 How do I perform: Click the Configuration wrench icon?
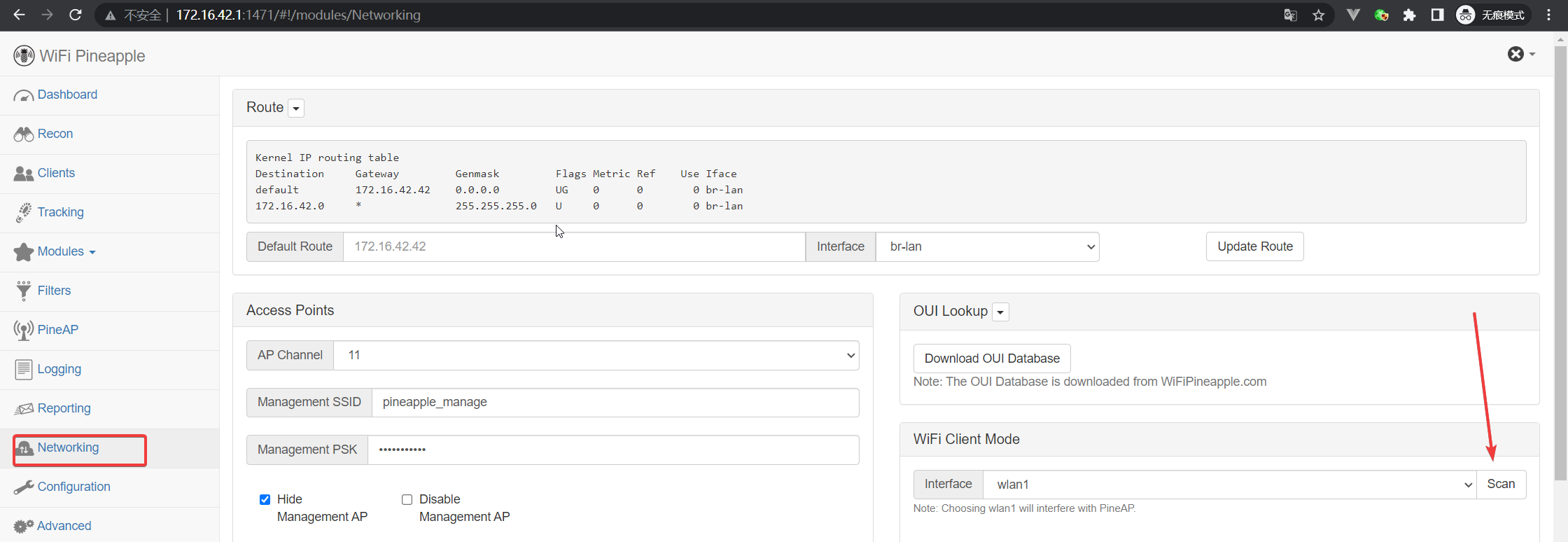click(x=24, y=487)
